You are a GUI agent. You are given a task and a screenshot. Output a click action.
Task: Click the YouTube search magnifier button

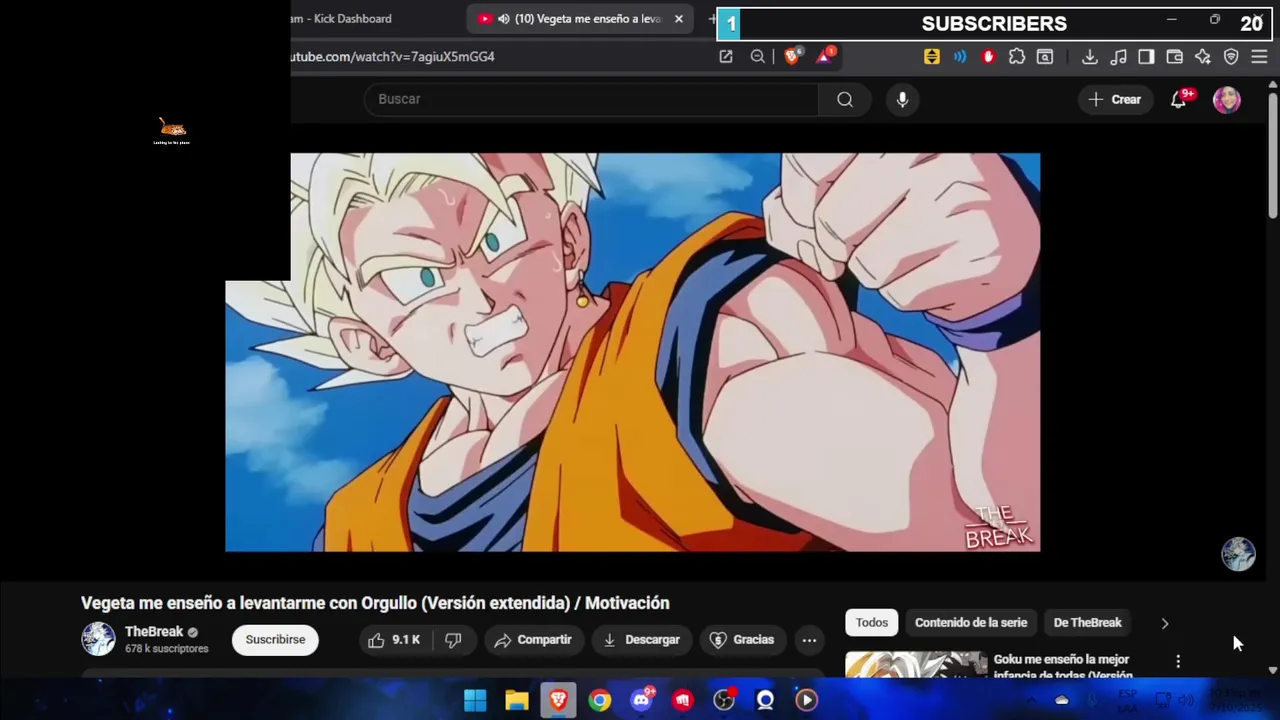point(845,99)
